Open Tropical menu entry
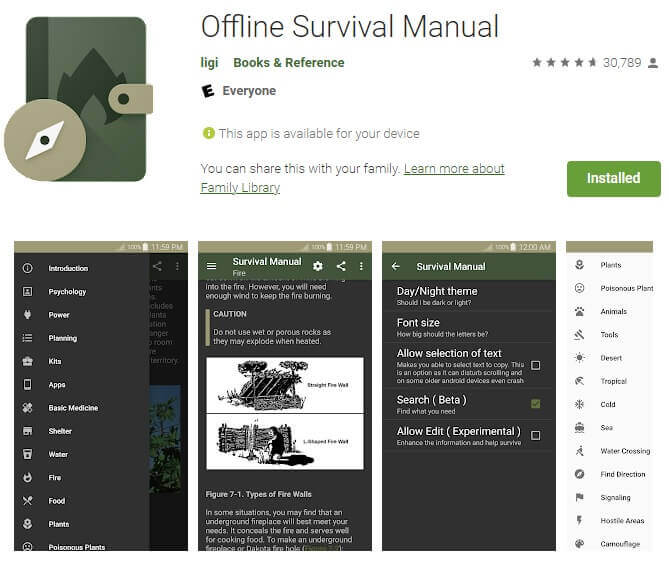 (x=610, y=381)
